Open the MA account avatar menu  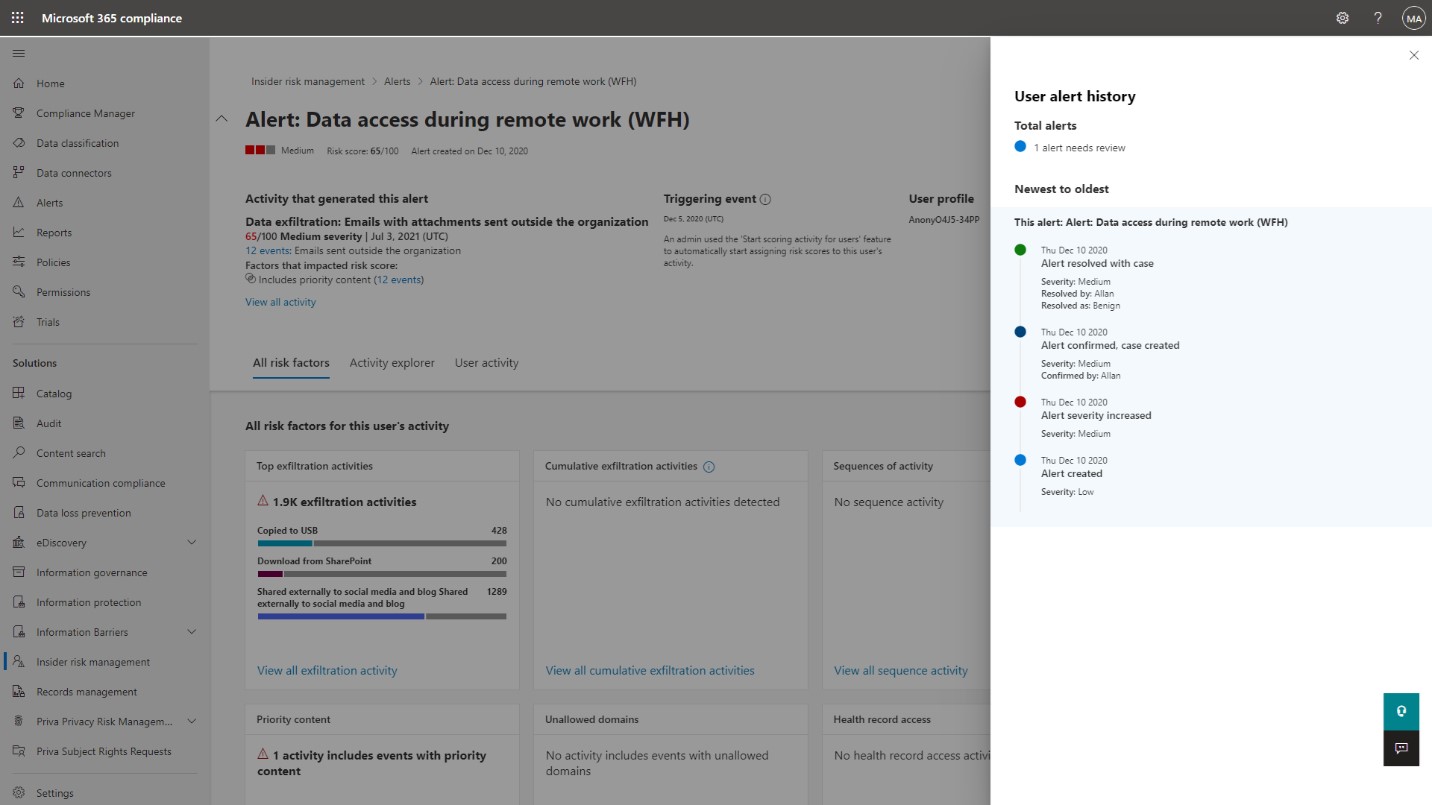pos(1413,17)
